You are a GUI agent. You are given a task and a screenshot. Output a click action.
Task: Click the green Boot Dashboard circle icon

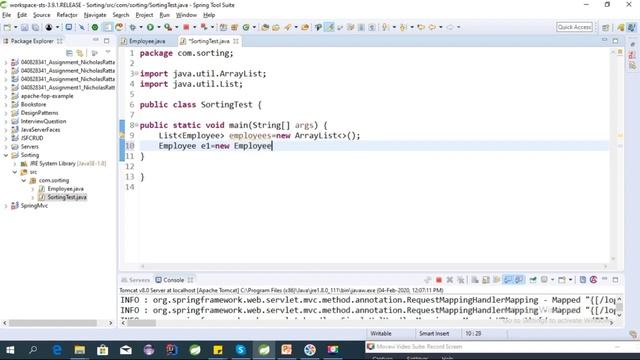click(95, 27)
